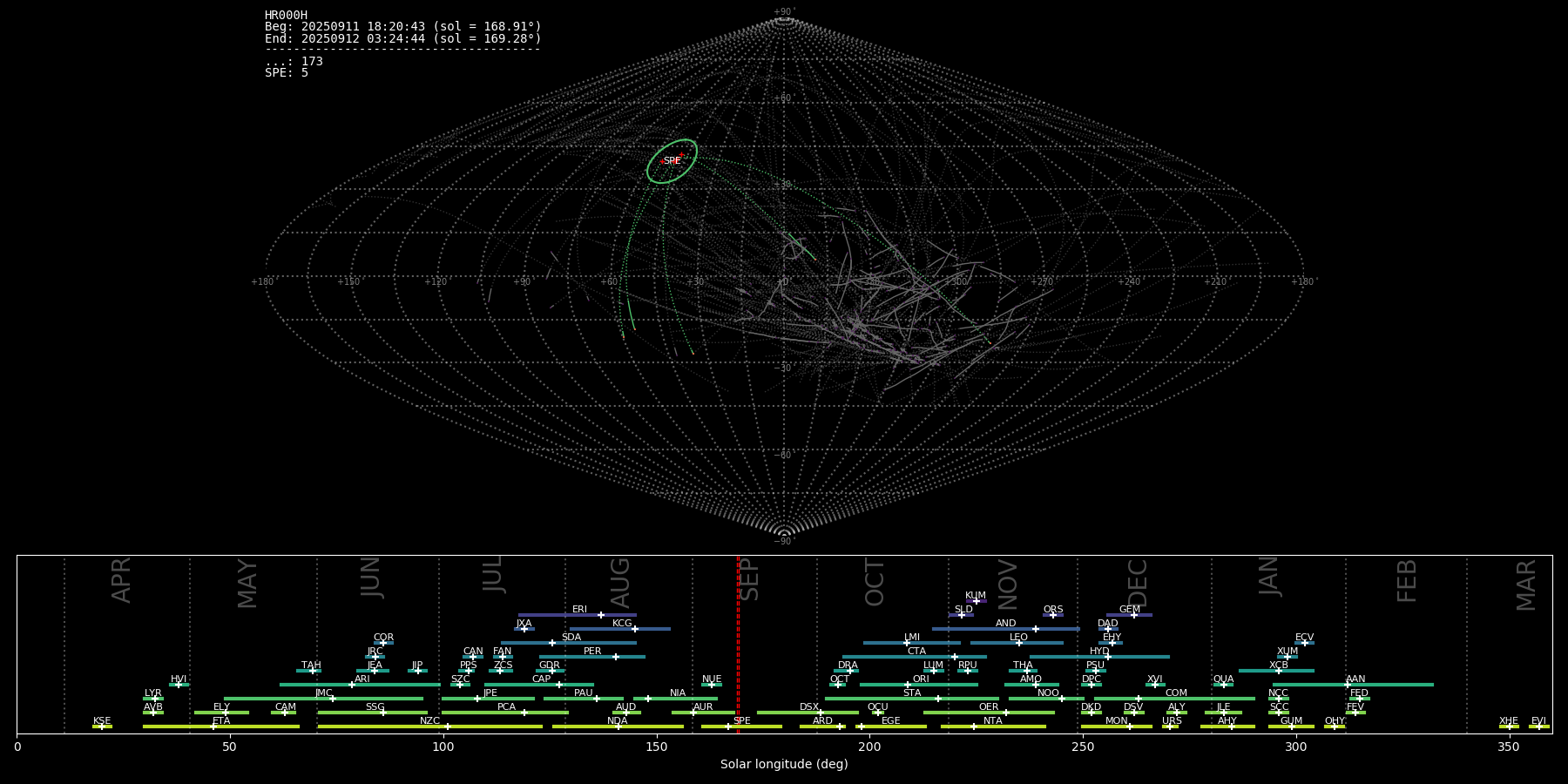The width and height of the screenshot is (1568, 784).
Task: Select the PER shower bar
Action: [x=592, y=657]
